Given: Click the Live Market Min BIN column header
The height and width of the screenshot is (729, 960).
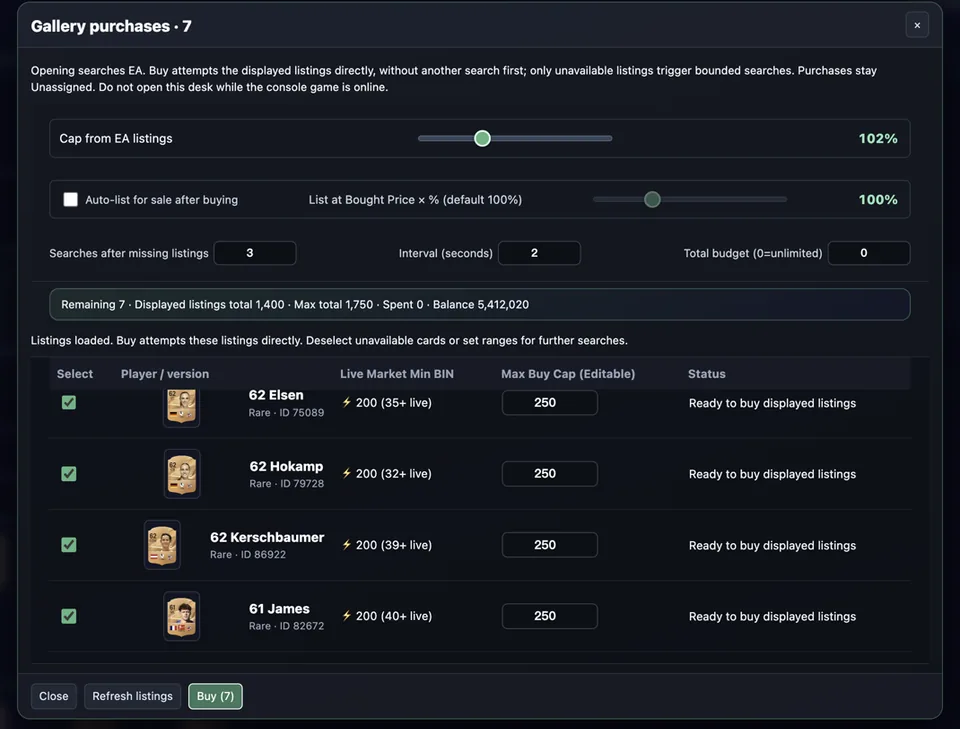Looking at the screenshot, I should pyautogui.click(x=397, y=374).
